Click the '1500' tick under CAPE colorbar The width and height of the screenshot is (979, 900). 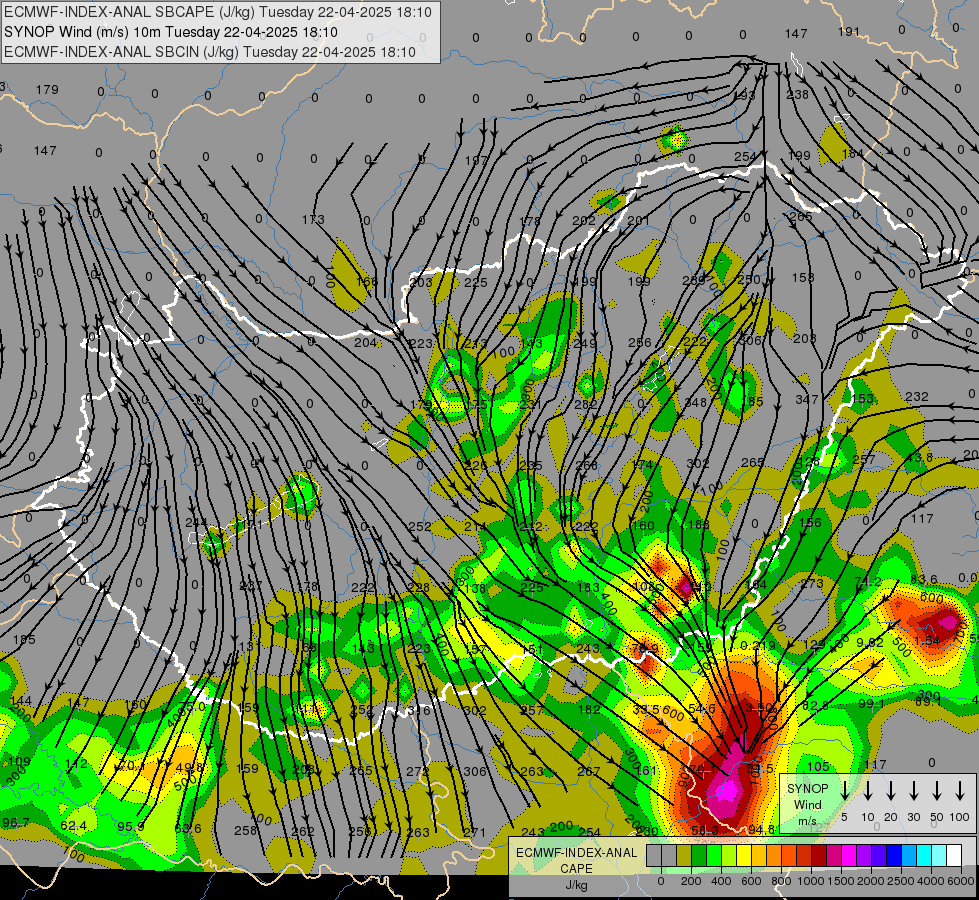(841, 881)
